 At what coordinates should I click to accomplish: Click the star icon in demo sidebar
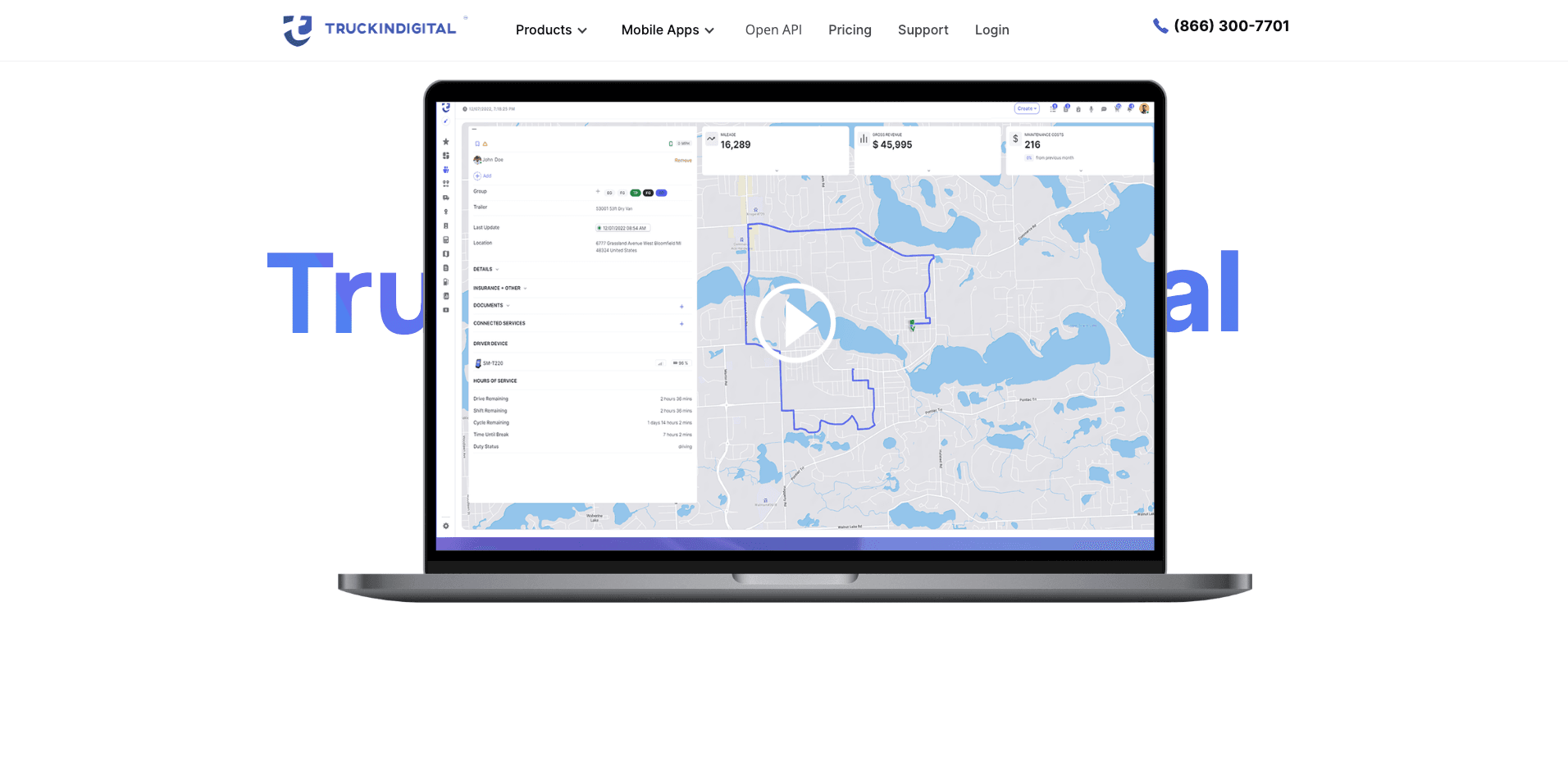(x=446, y=141)
